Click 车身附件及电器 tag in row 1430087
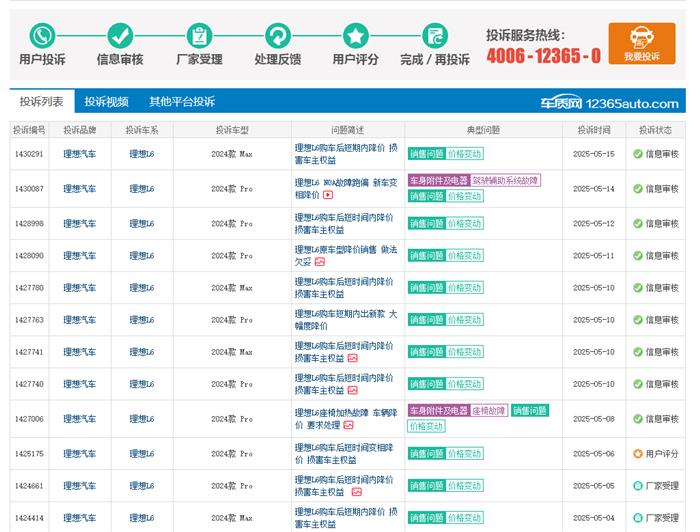Screen dimensions: 700x532 point(439,181)
